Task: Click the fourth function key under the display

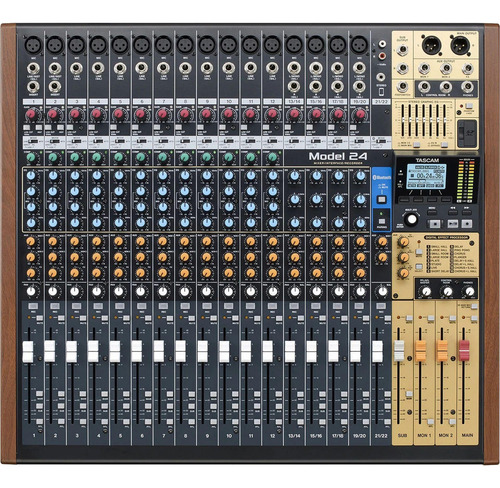Action: 446,199
